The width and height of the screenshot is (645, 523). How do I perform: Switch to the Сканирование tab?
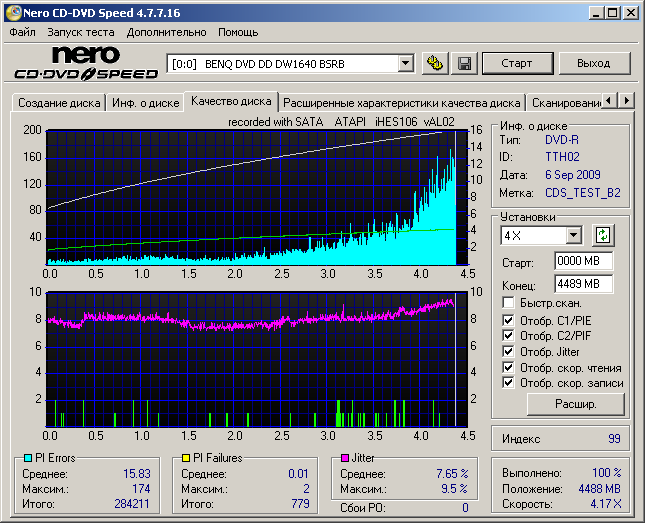coord(565,102)
